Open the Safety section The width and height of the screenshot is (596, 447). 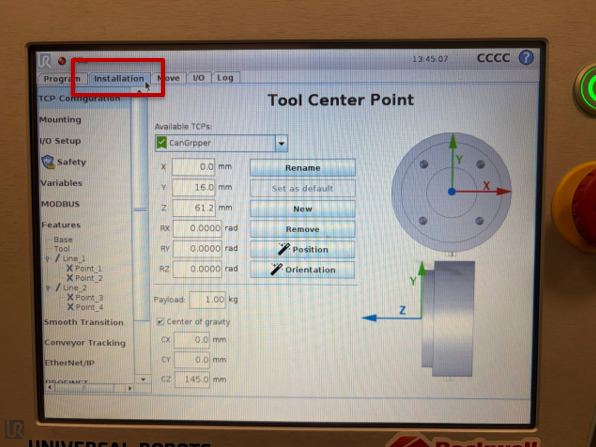[x=71, y=162]
